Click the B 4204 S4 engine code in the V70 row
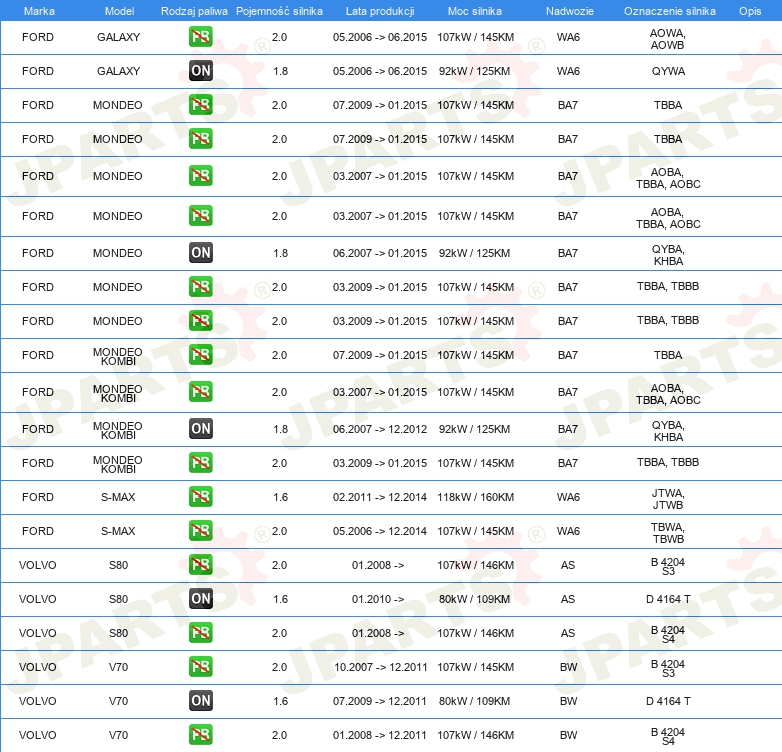This screenshot has width=782, height=752. click(668, 736)
